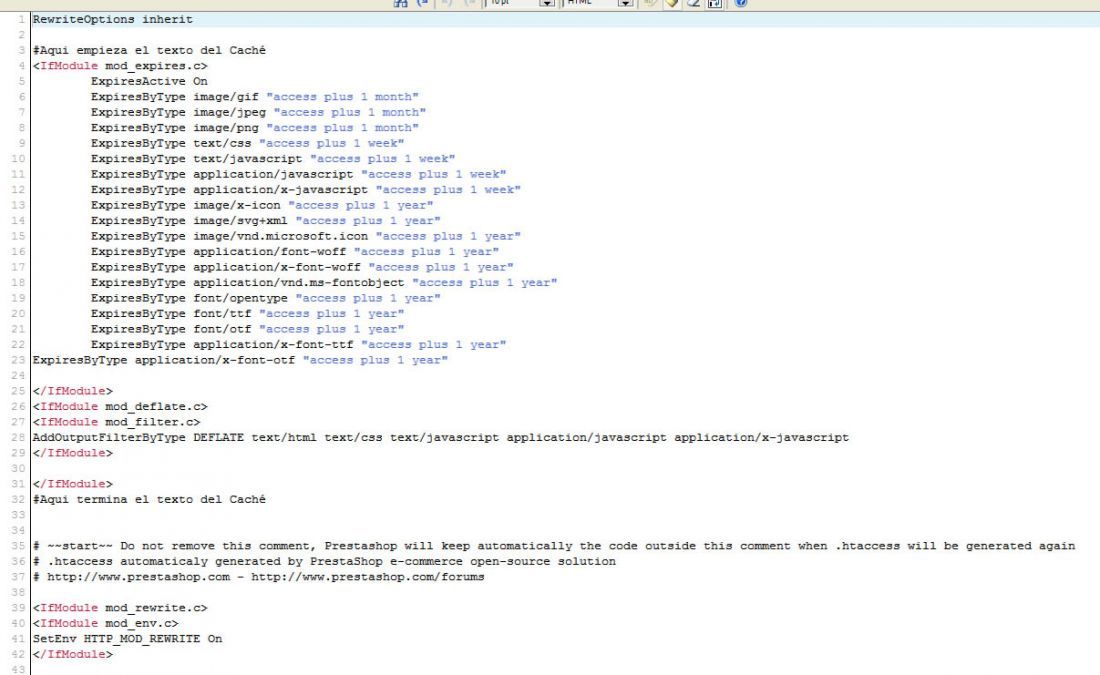The image size is (1100, 675).
Task: Click the ExpiresByType application/x-font-woff line
Action: pos(302,267)
